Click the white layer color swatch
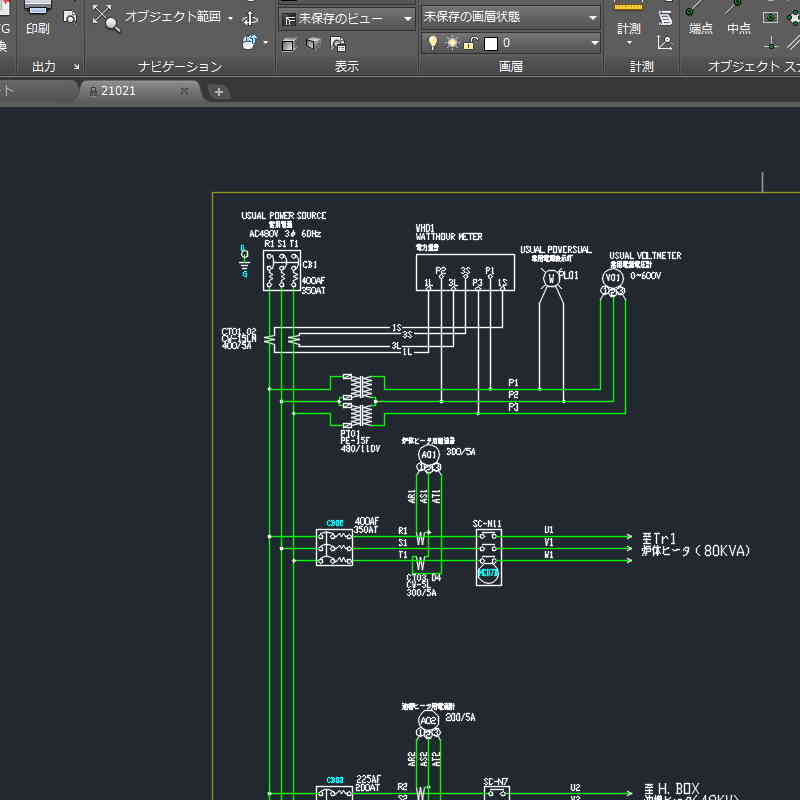800x800 pixels. 491,44
